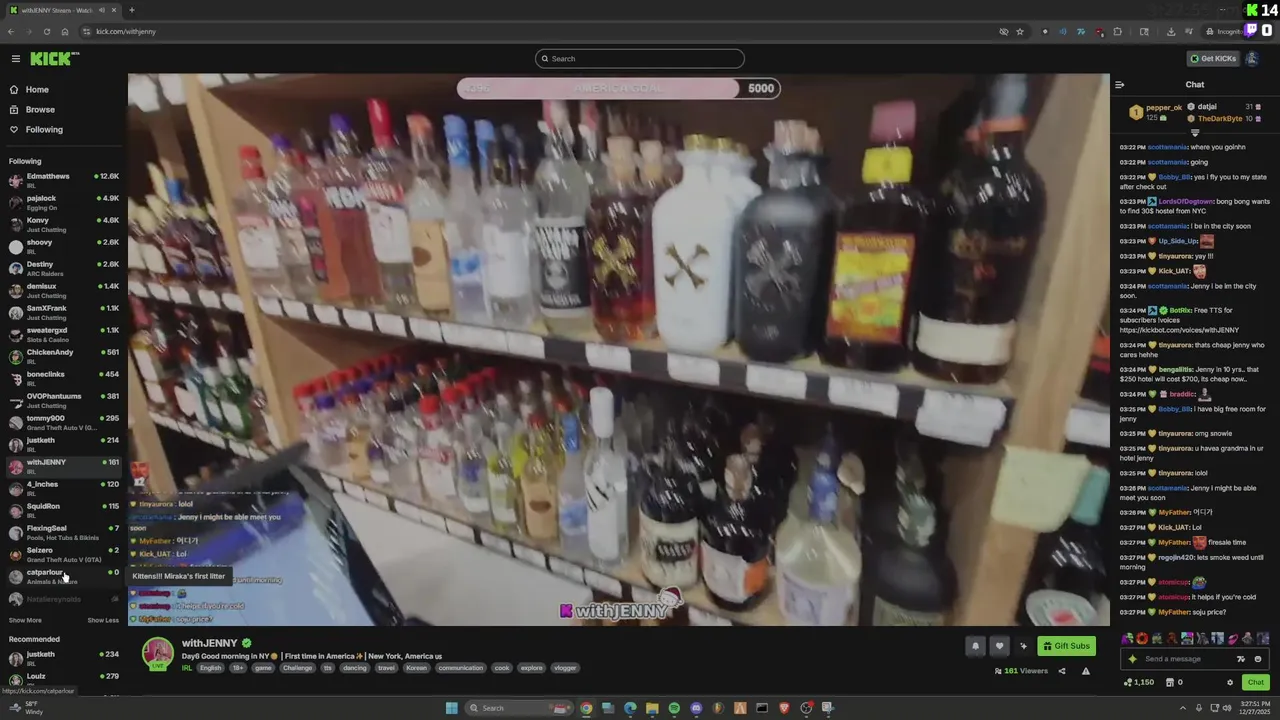Select the dancing tag

coord(354,668)
